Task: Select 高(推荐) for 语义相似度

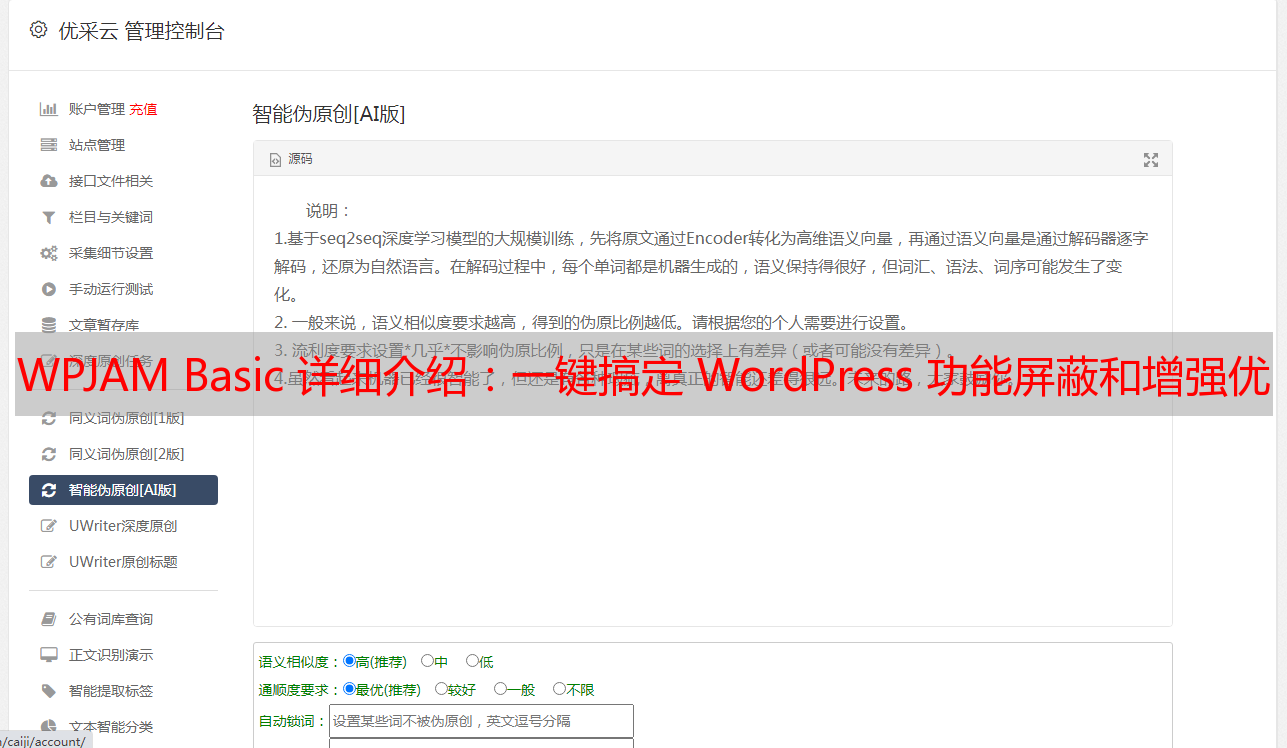Action: (349, 661)
